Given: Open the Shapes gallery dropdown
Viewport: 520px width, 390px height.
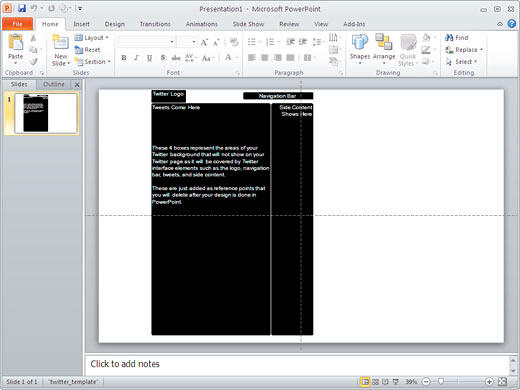Looking at the screenshot, I should [x=360, y=49].
